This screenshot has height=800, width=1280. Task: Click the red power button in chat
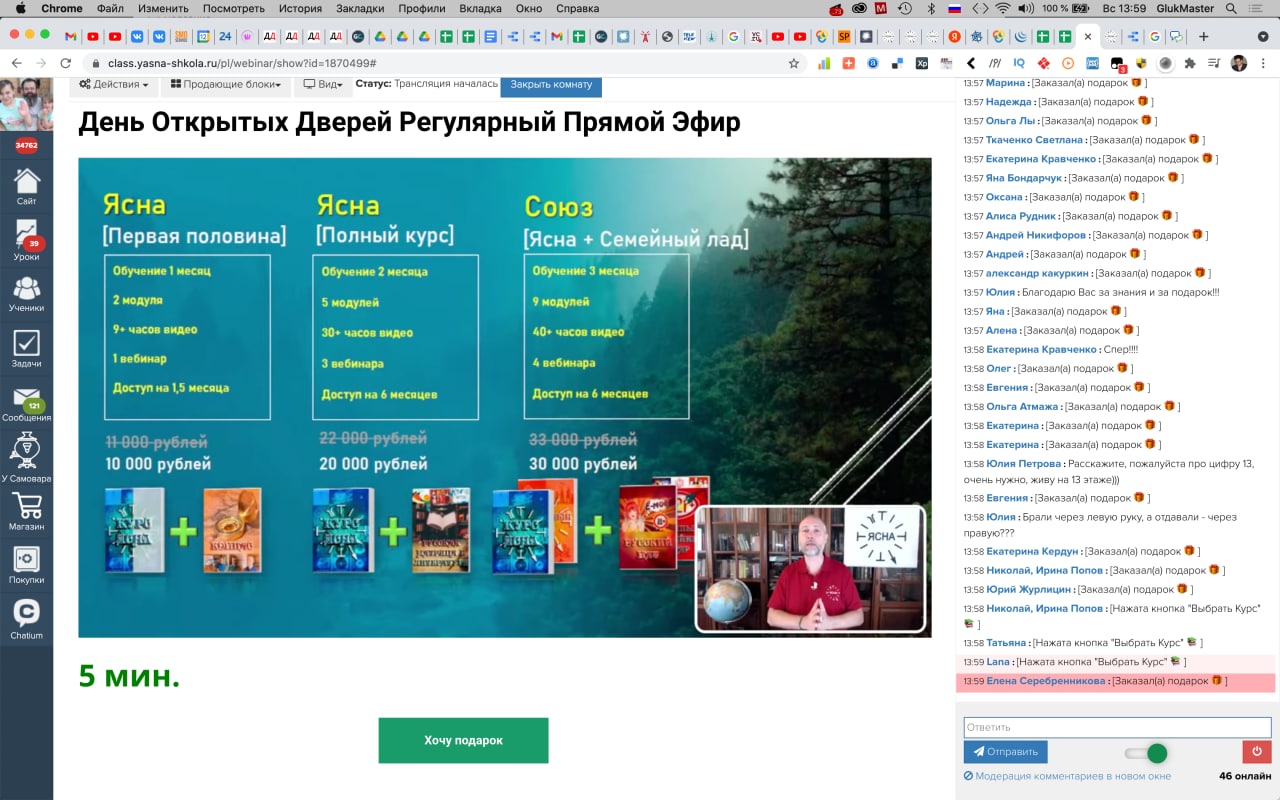coord(1257,752)
